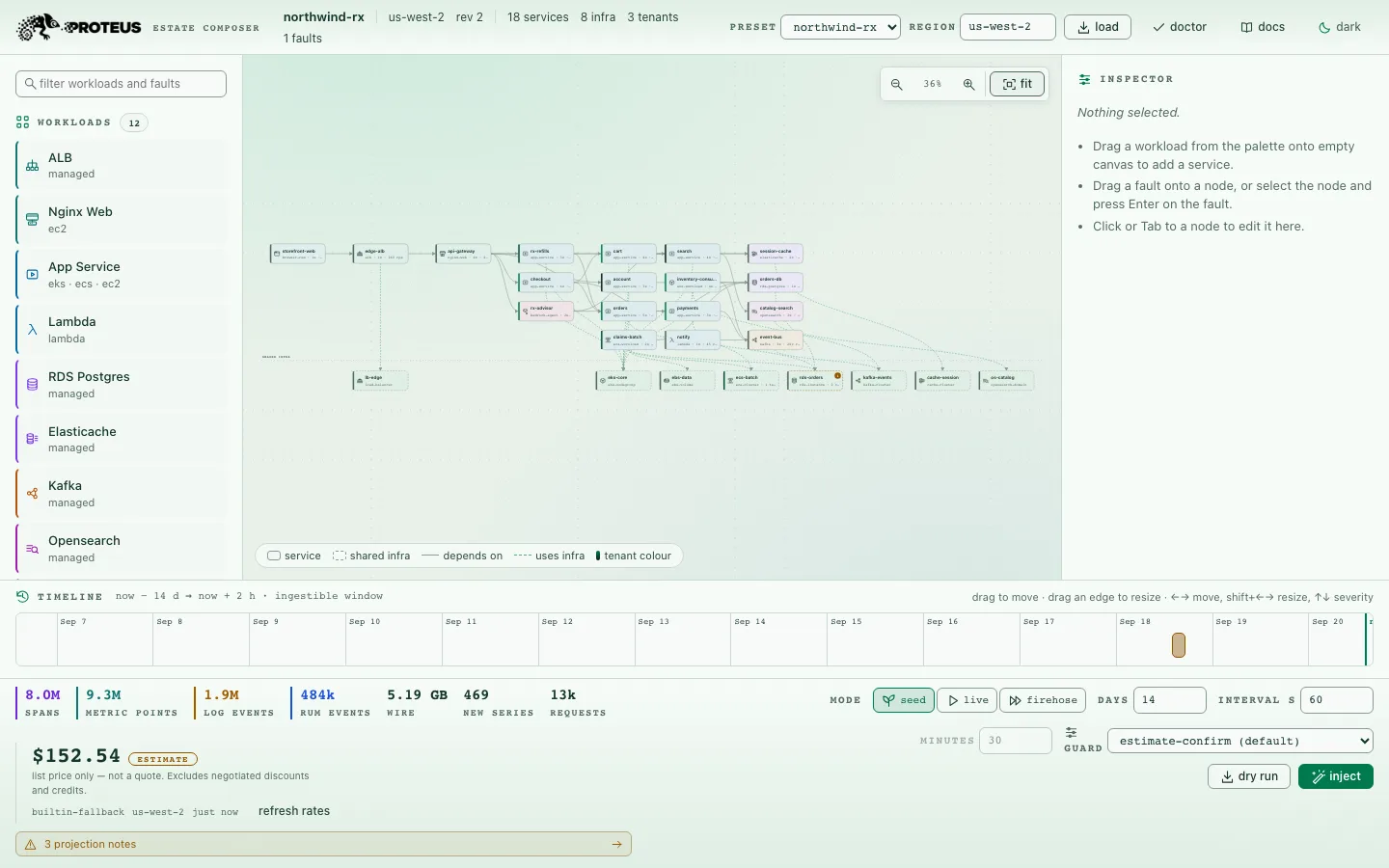This screenshot has height=868, width=1389.
Task: Click the Sep 12 timeline day label
Action: 558,622
